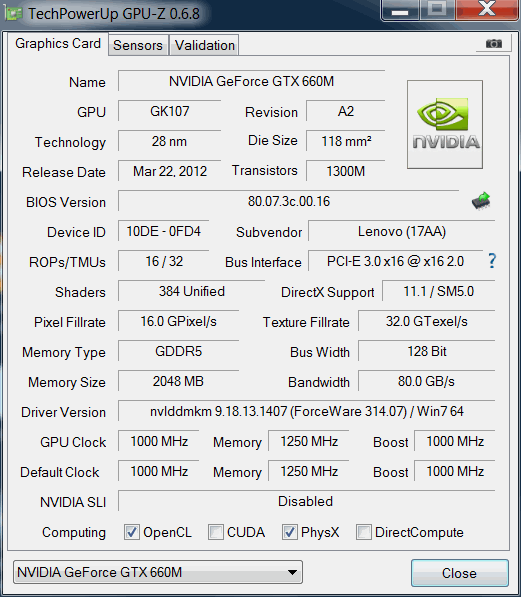Switch to the Sensors tab
Viewport: 521px width, 597px height.
point(138,45)
